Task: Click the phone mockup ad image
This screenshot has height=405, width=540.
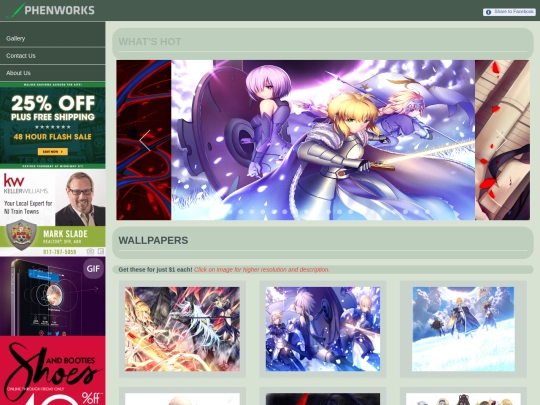Action: click(53, 296)
